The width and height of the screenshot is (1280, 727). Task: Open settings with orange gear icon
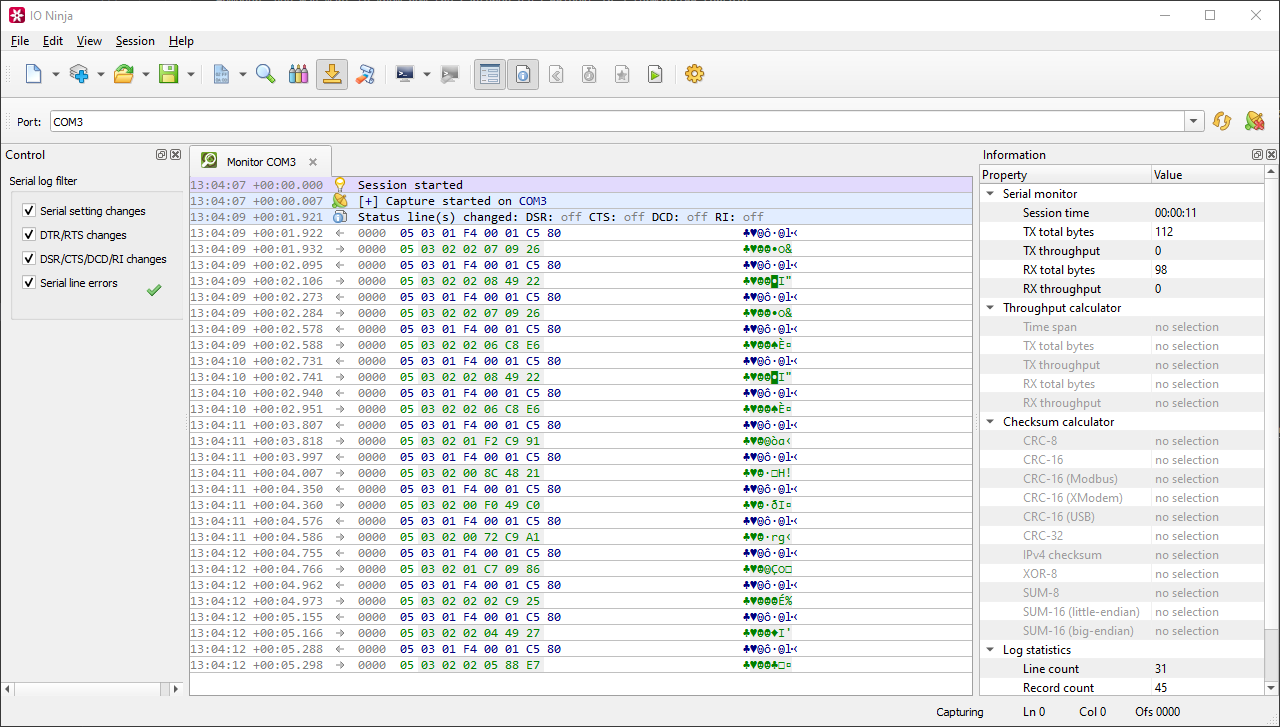[x=695, y=74]
